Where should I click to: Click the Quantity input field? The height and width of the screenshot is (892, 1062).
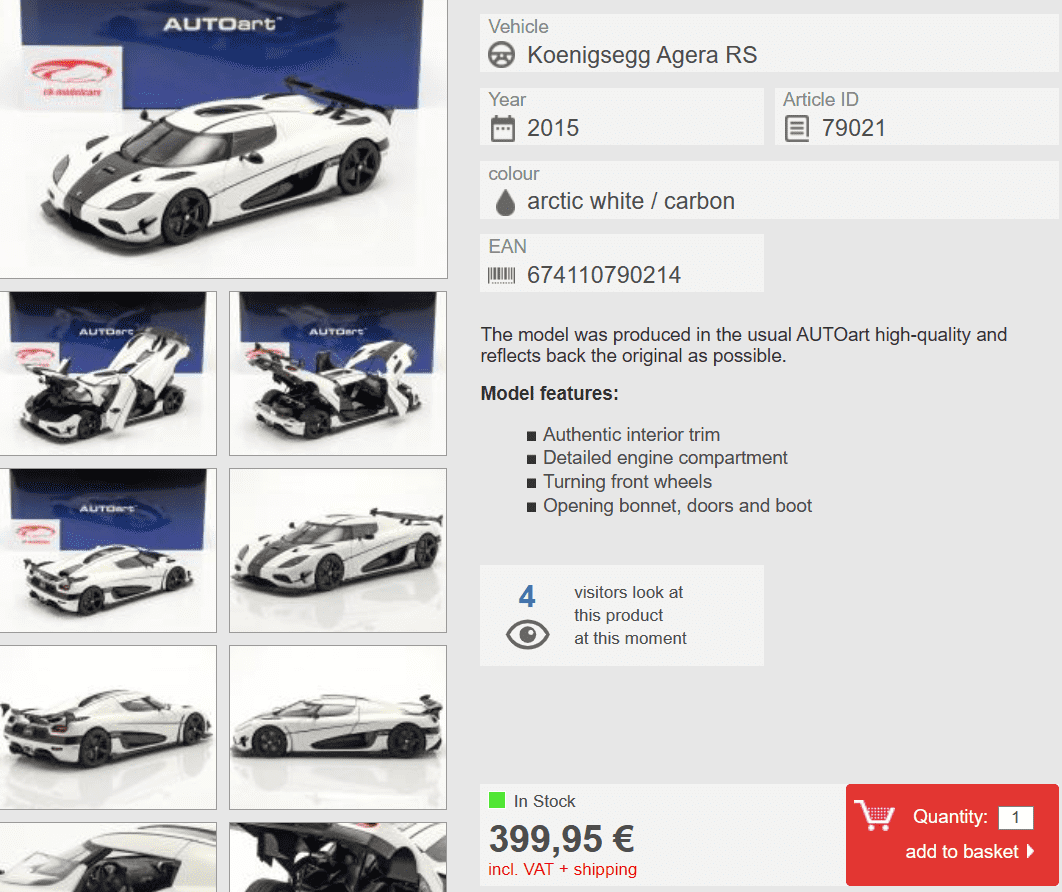click(1015, 817)
